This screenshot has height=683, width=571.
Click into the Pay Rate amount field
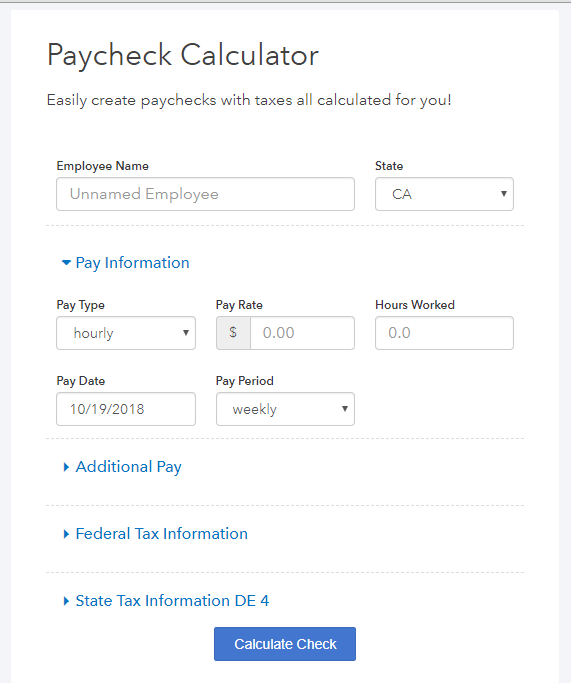pyautogui.click(x=302, y=333)
